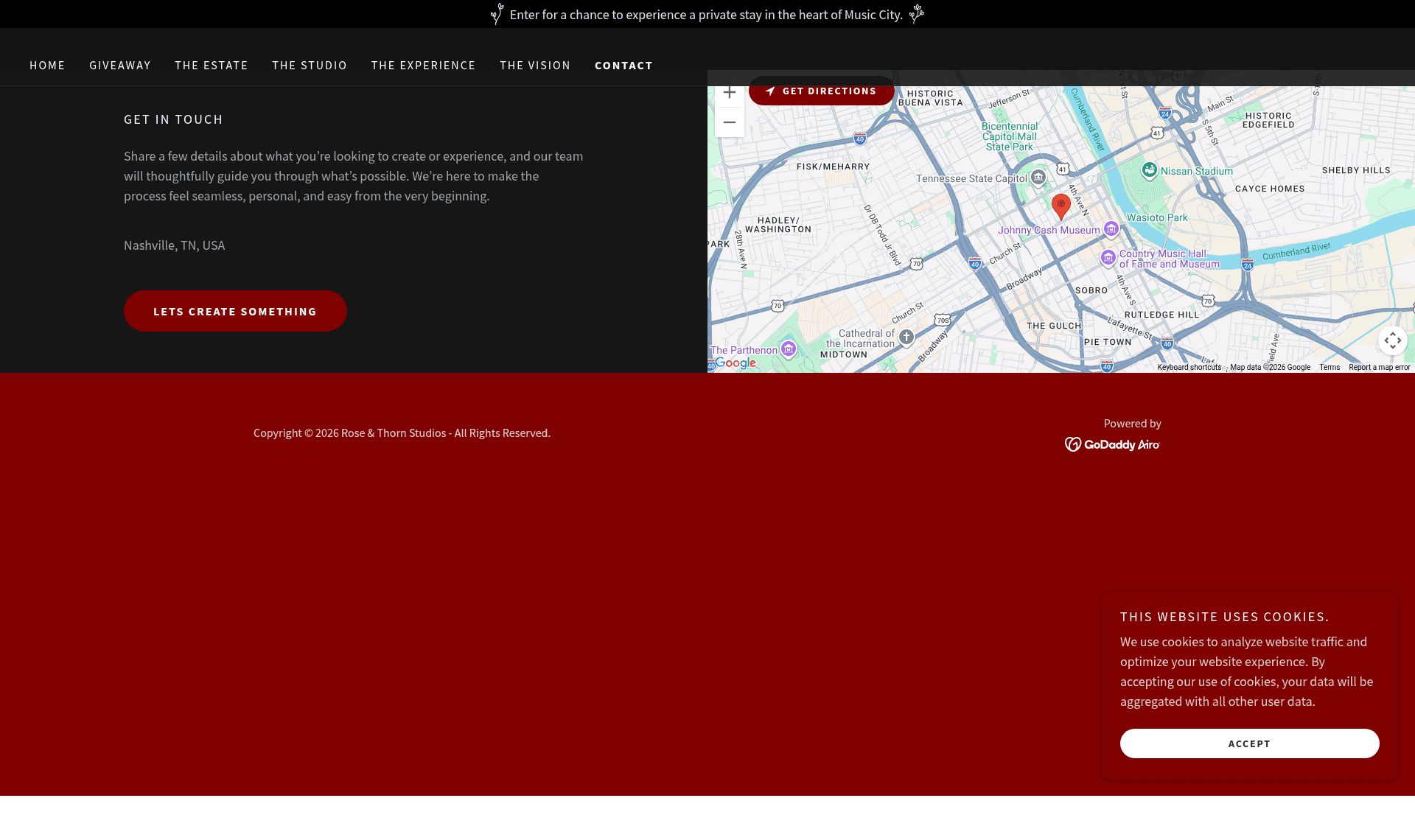Click Country Music Hall of Fame marker
The width and height of the screenshot is (1415, 840).
click(1108, 258)
